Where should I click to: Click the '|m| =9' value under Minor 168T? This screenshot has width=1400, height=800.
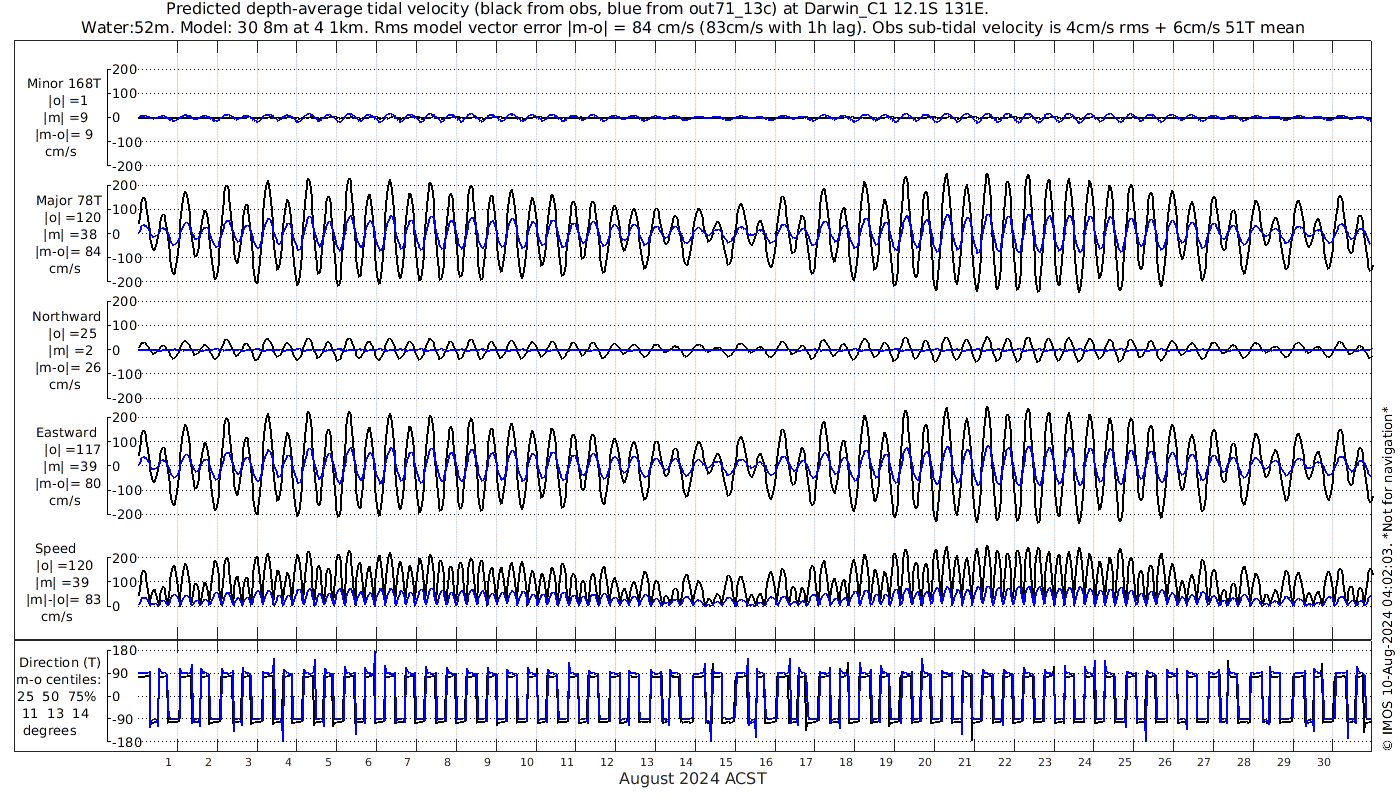click(x=66, y=118)
